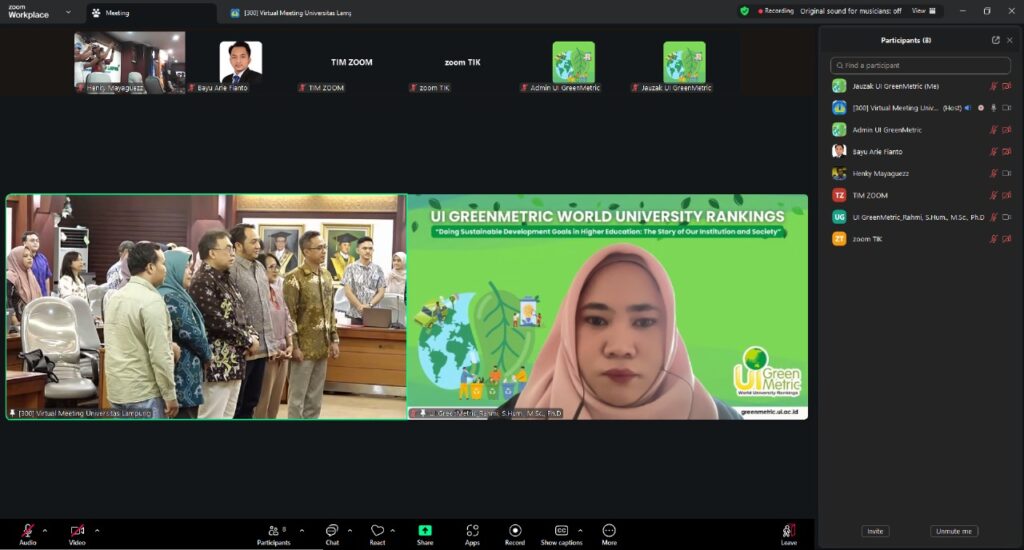Start camera with the Video button
The width and height of the screenshot is (1024, 550).
point(77,531)
